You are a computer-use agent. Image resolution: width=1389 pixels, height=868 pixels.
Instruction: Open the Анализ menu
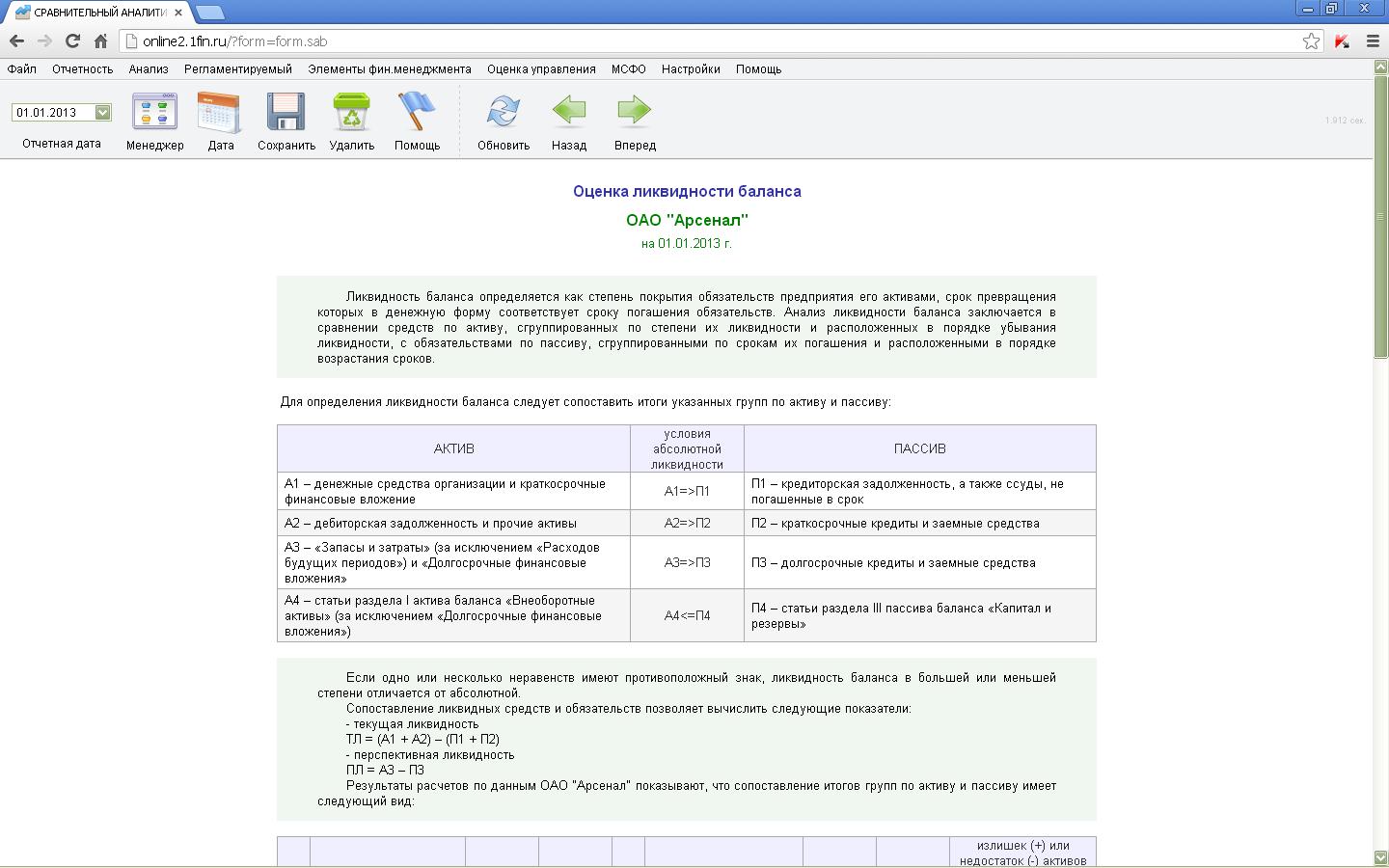point(149,69)
